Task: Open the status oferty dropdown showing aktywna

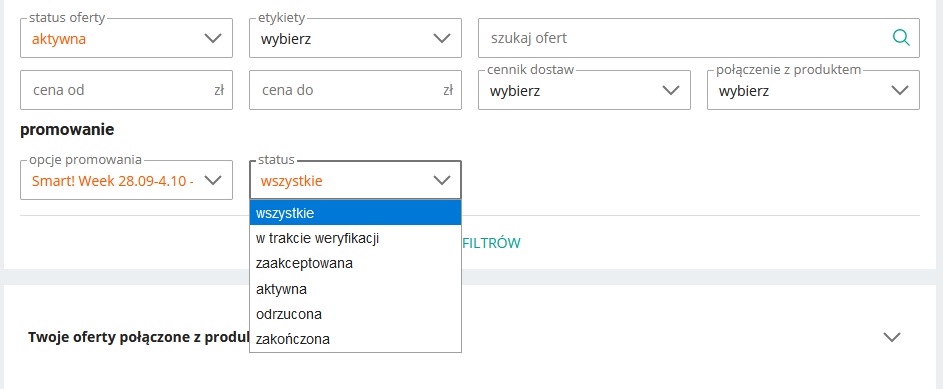Action: [126, 38]
